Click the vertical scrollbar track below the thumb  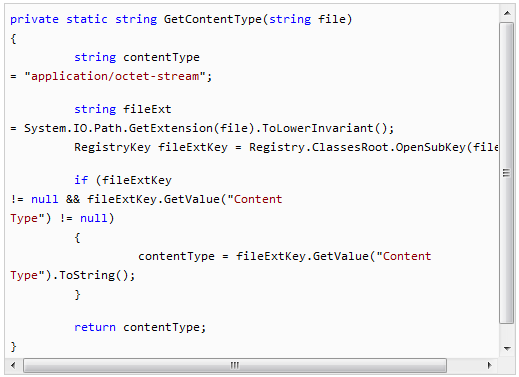507,332
